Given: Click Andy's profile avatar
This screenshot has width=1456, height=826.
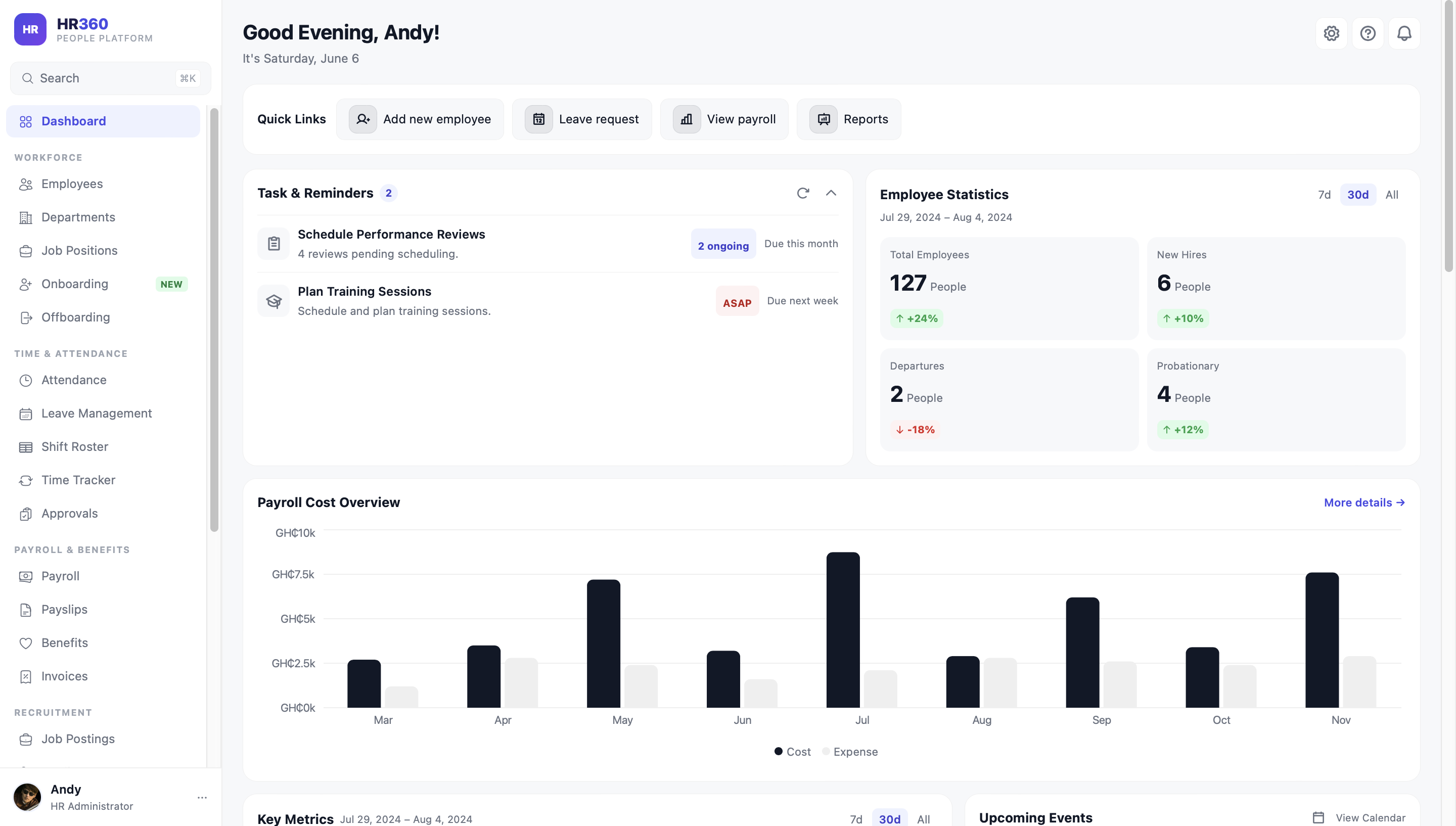Looking at the screenshot, I should 27,797.
